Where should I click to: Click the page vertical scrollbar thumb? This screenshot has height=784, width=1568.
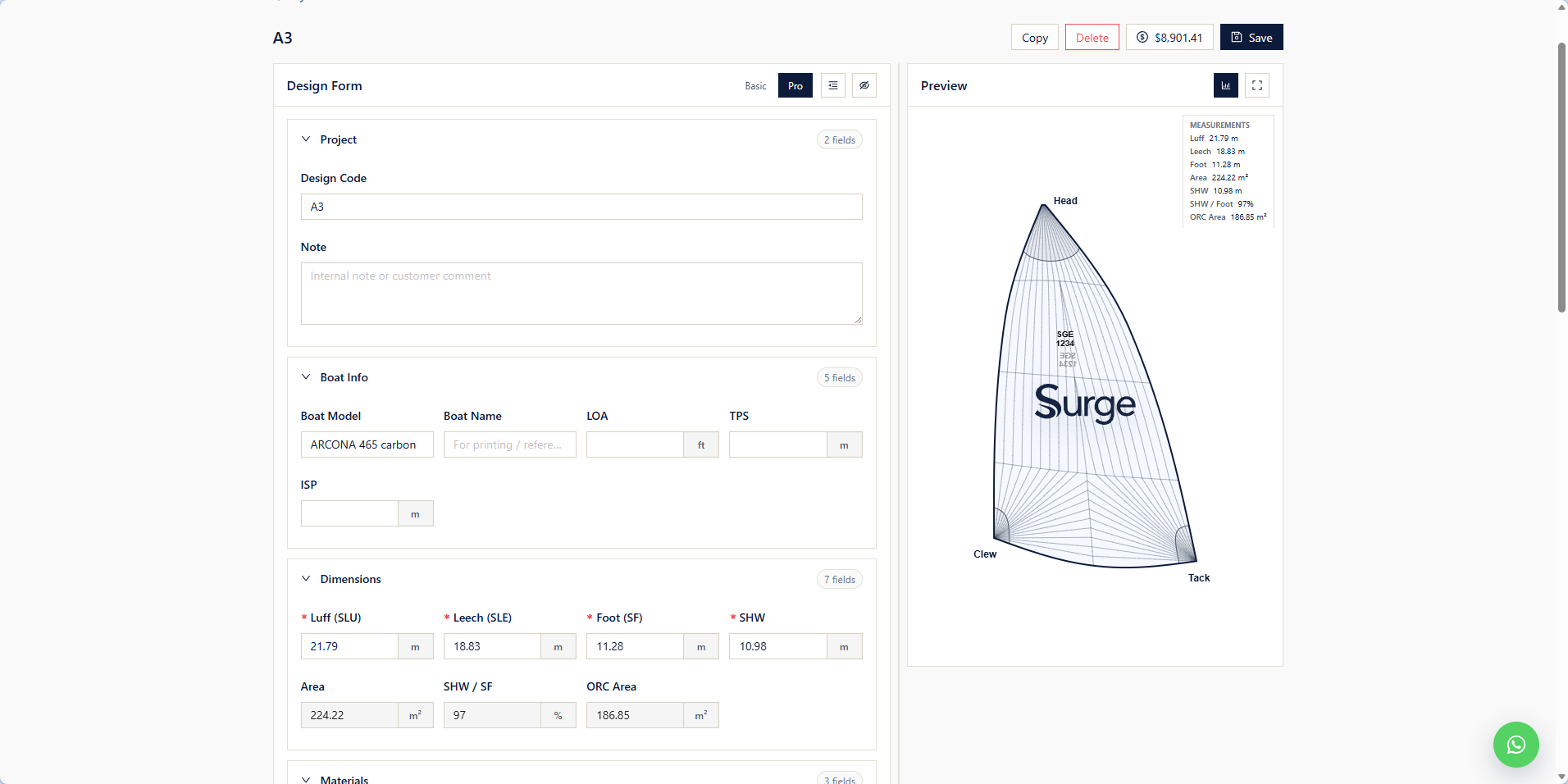(x=1561, y=176)
